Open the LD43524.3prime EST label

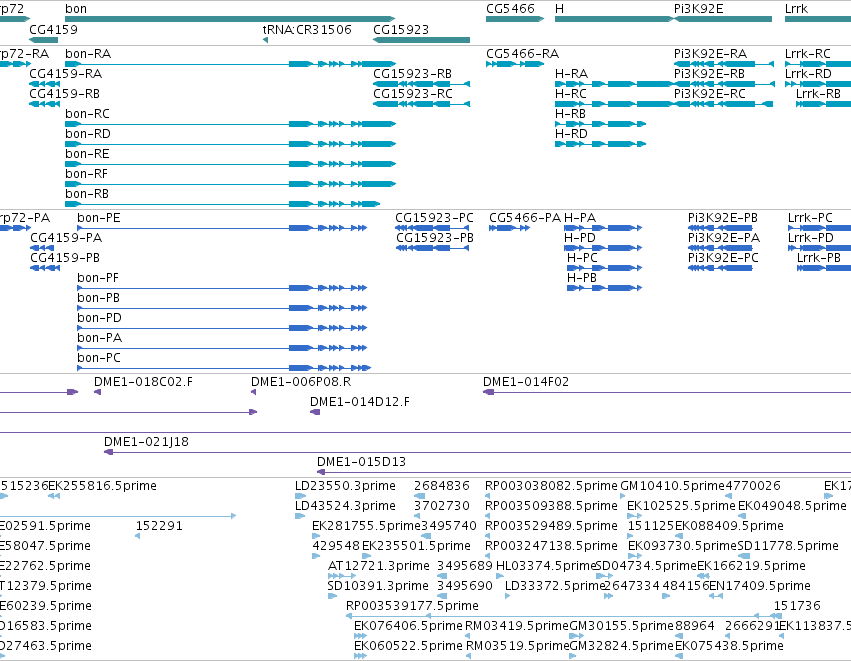(x=345, y=506)
